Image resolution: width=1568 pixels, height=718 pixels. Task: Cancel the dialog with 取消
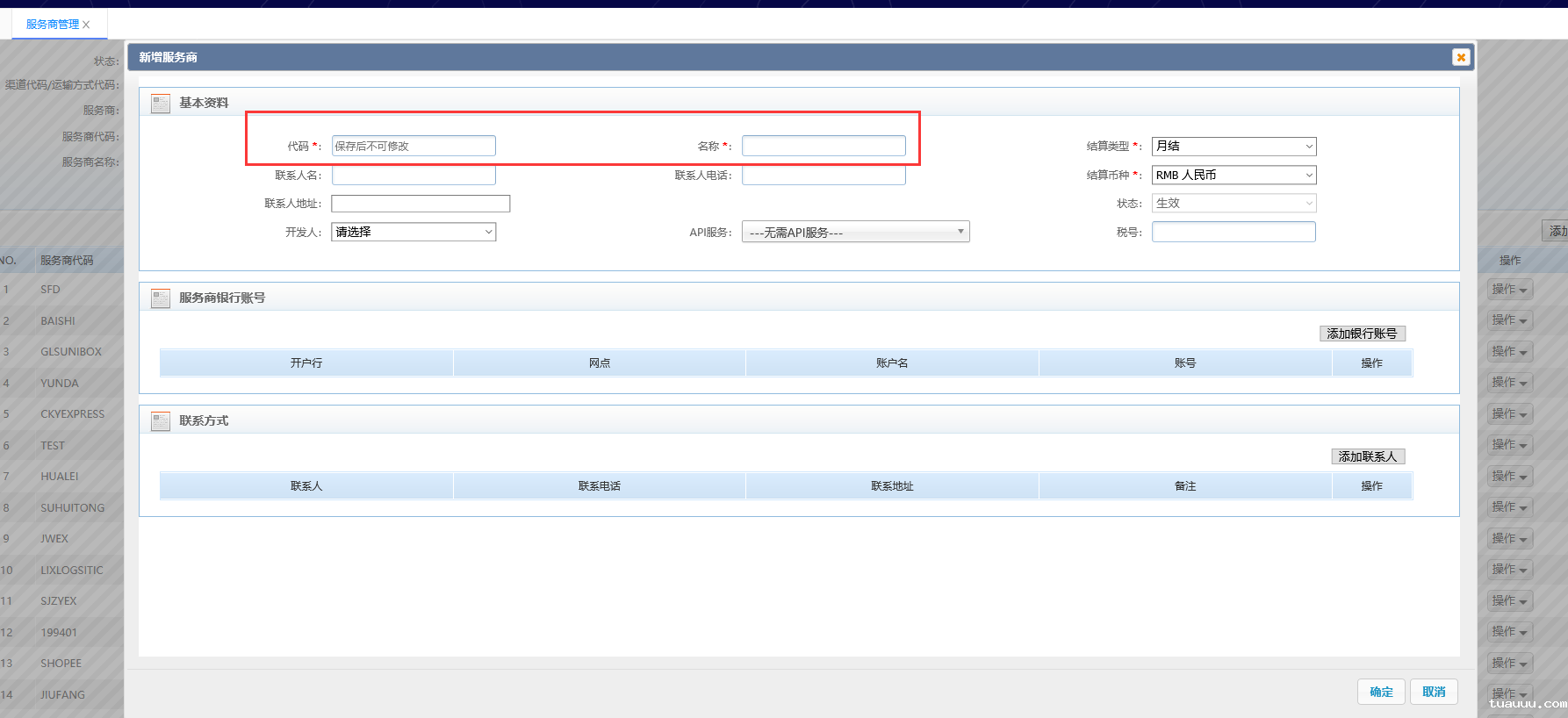tap(1434, 692)
